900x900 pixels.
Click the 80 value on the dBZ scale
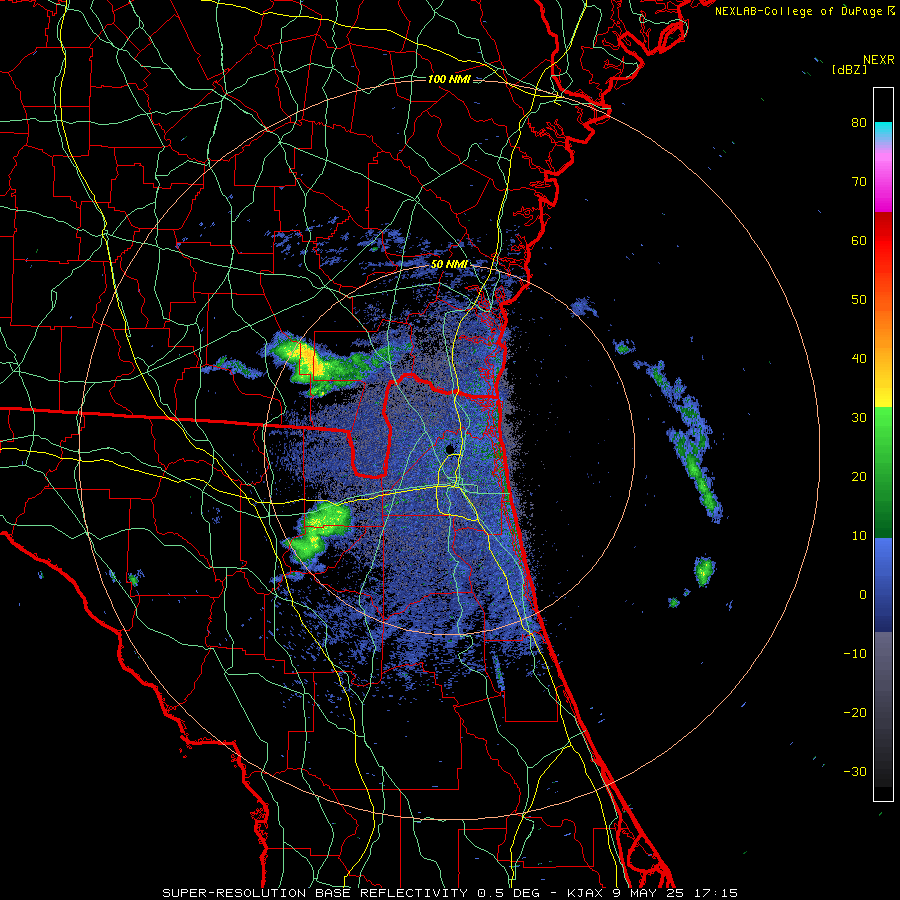pos(859,123)
